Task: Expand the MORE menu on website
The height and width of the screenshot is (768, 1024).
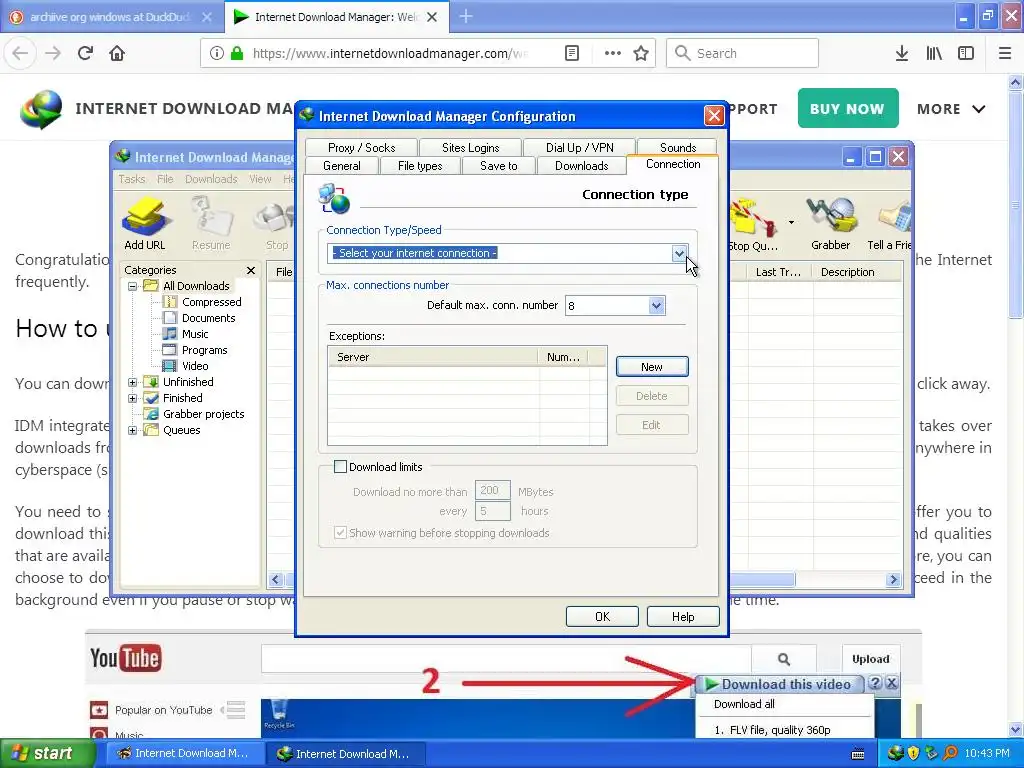Action: pos(951,108)
